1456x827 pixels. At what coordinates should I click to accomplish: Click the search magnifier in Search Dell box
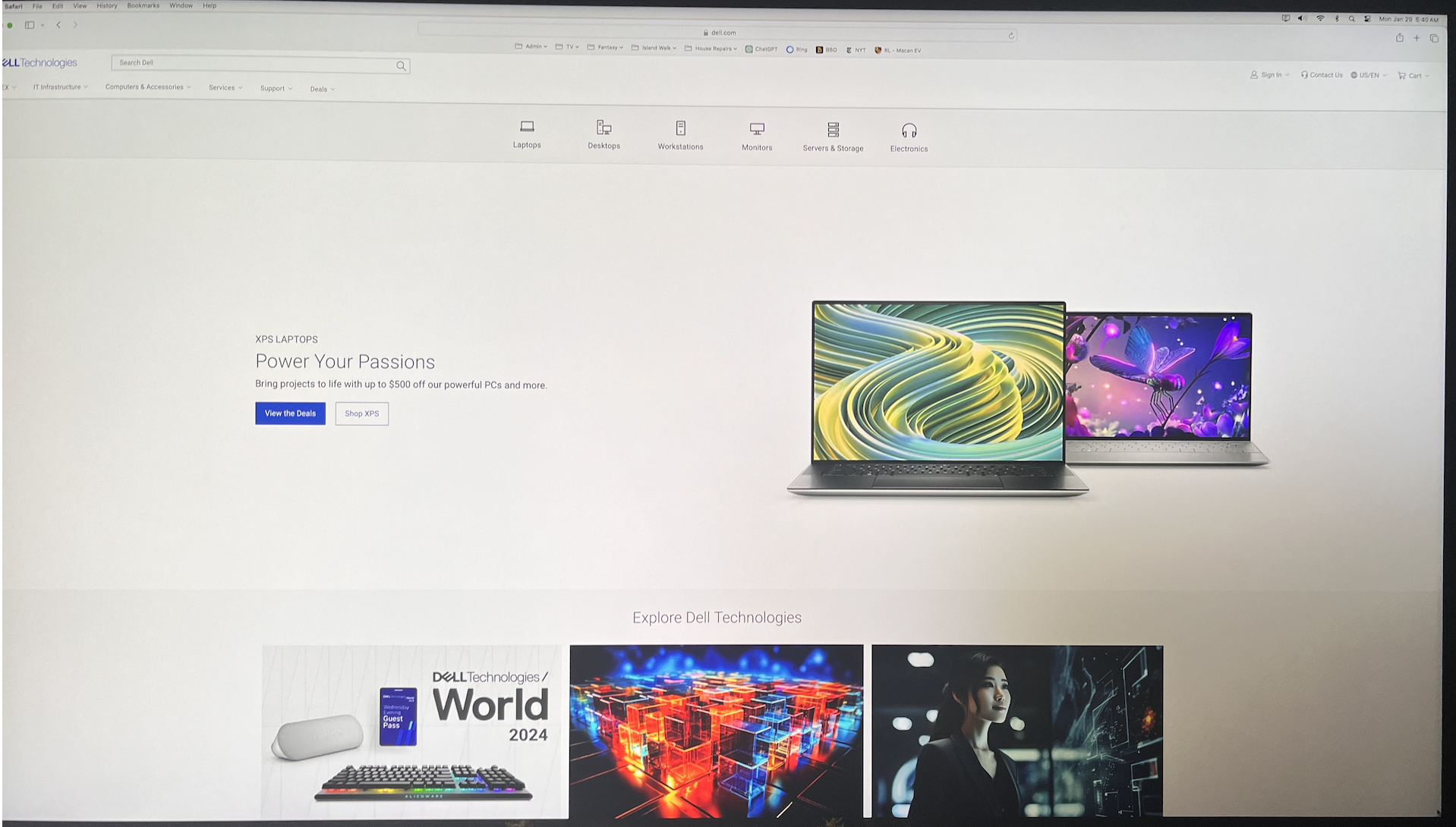pos(401,66)
